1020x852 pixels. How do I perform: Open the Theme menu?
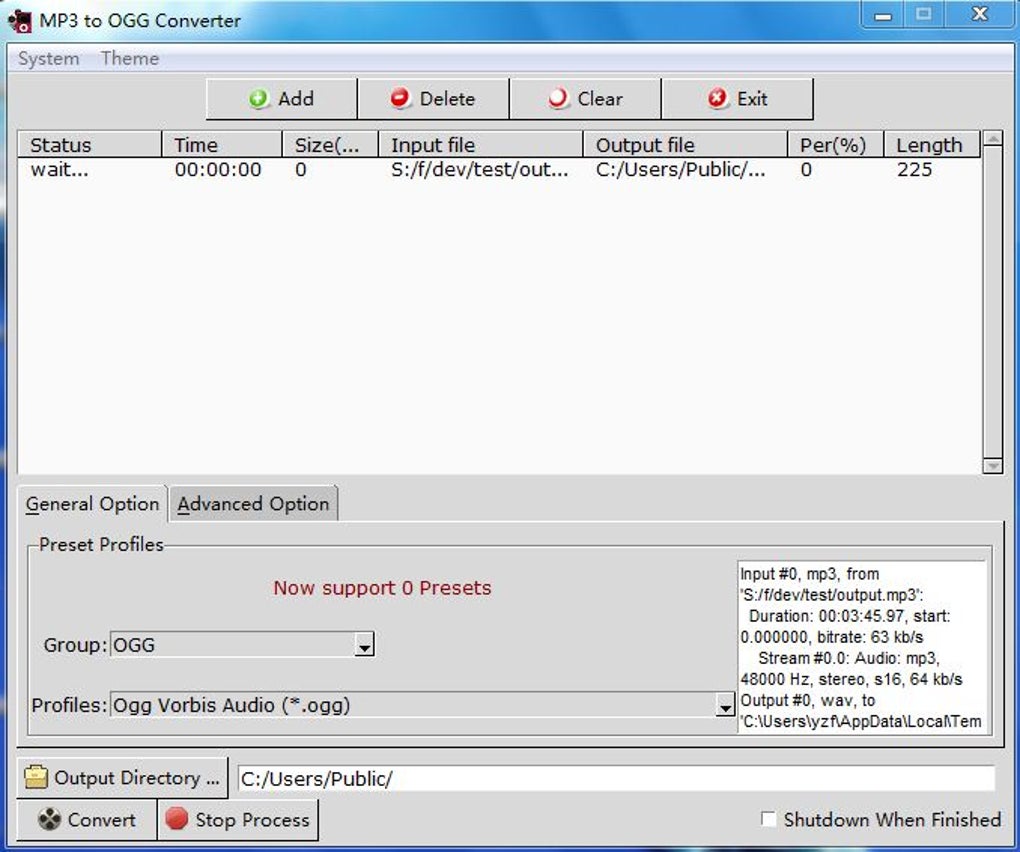click(130, 59)
